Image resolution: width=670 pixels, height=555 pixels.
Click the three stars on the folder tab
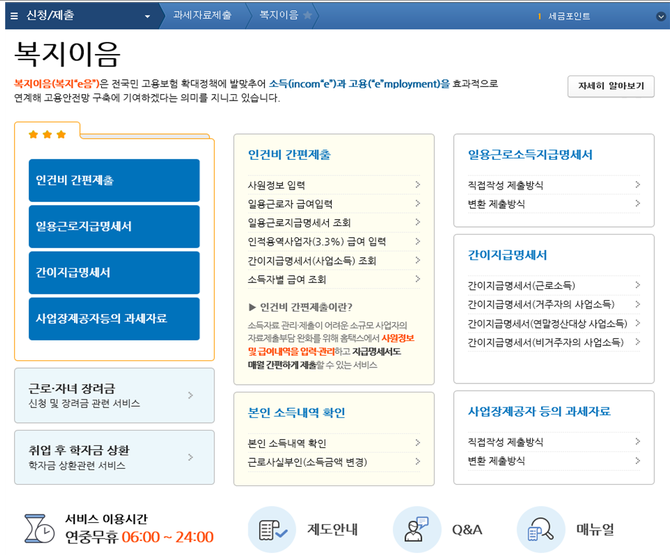[x=47, y=134]
